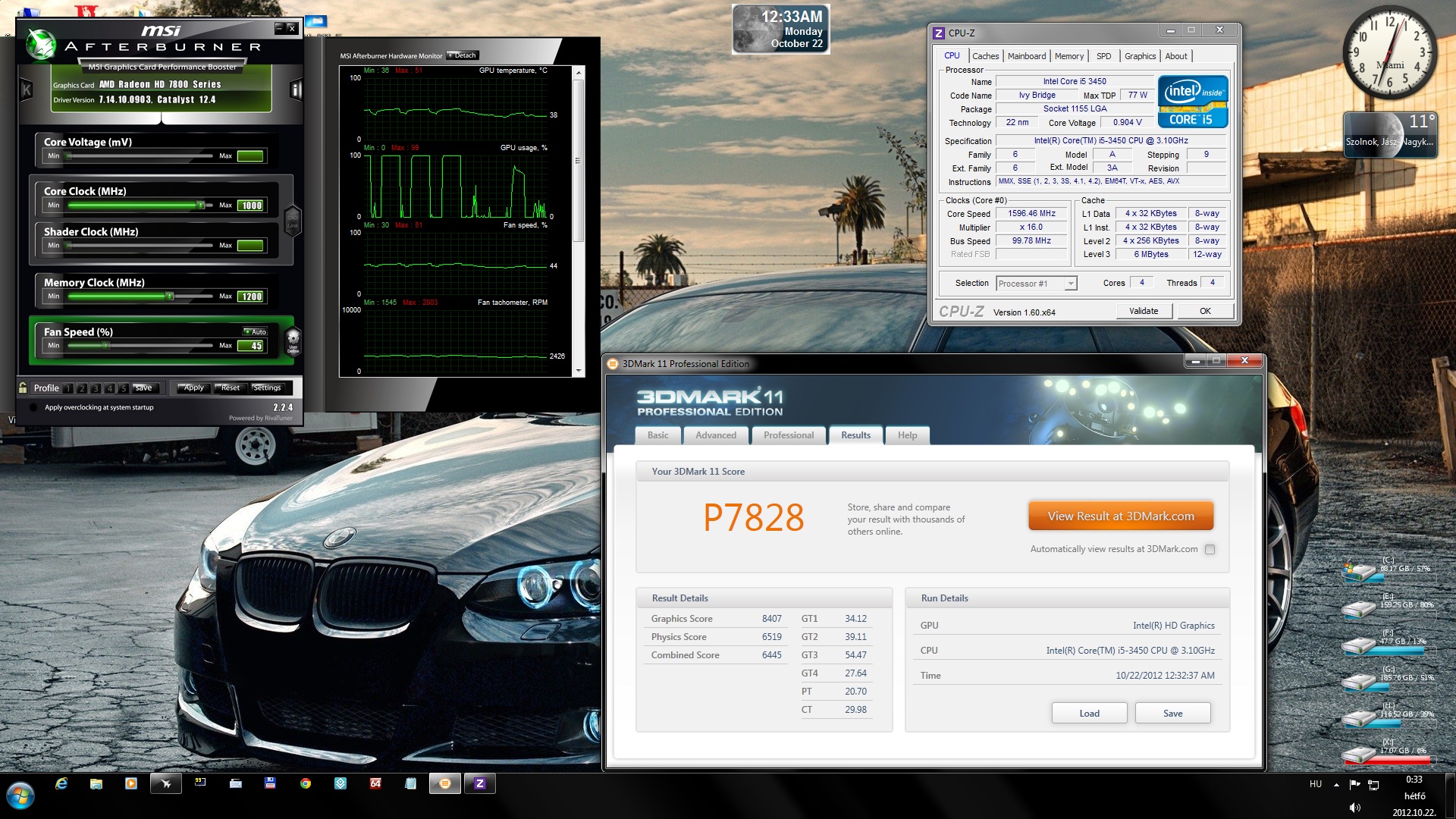Open the floppy disk taskbar icon
The height and width of the screenshot is (819, 1456).
pos(270,783)
